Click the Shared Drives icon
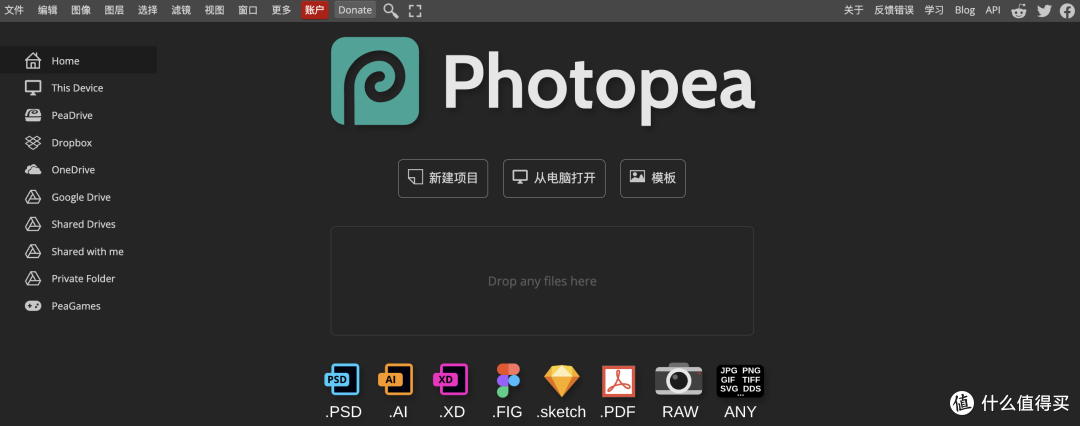 pyautogui.click(x=33, y=224)
